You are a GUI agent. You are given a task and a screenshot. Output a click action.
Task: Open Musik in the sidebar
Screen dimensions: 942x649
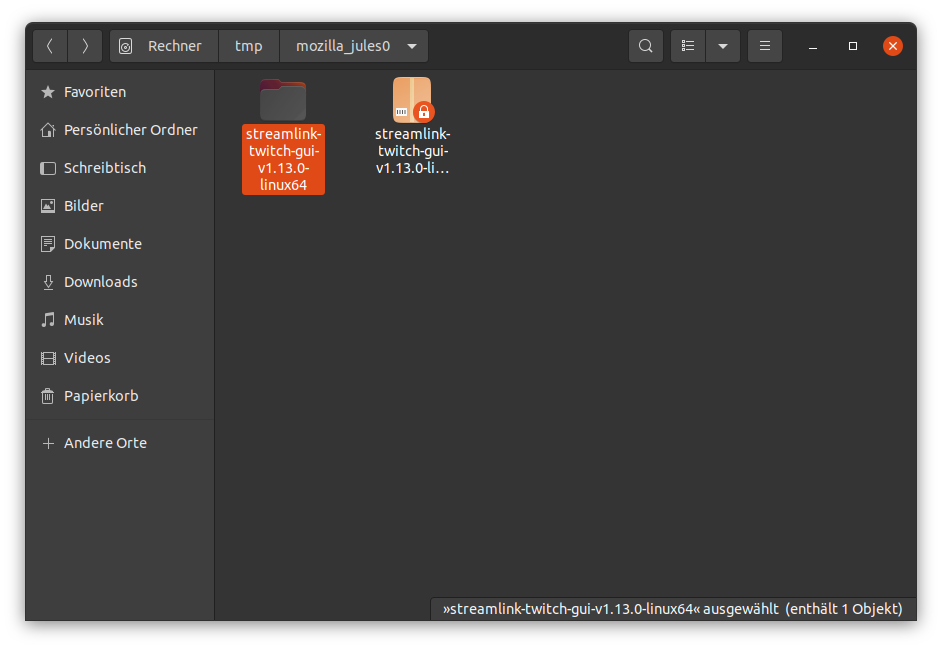(120, 320)
